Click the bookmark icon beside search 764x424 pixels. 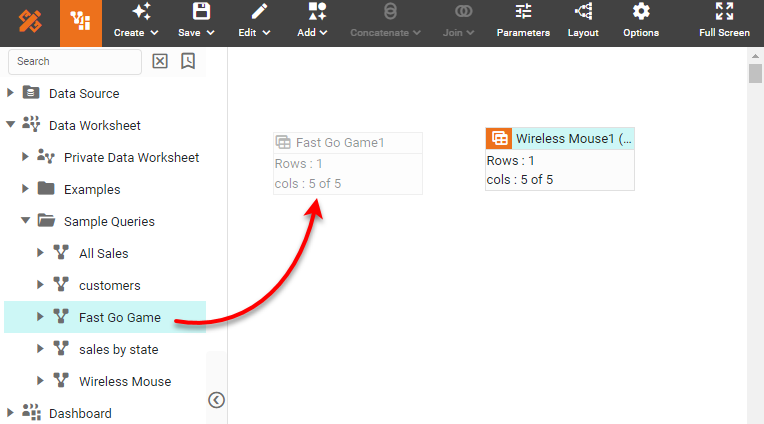(188, 61)
